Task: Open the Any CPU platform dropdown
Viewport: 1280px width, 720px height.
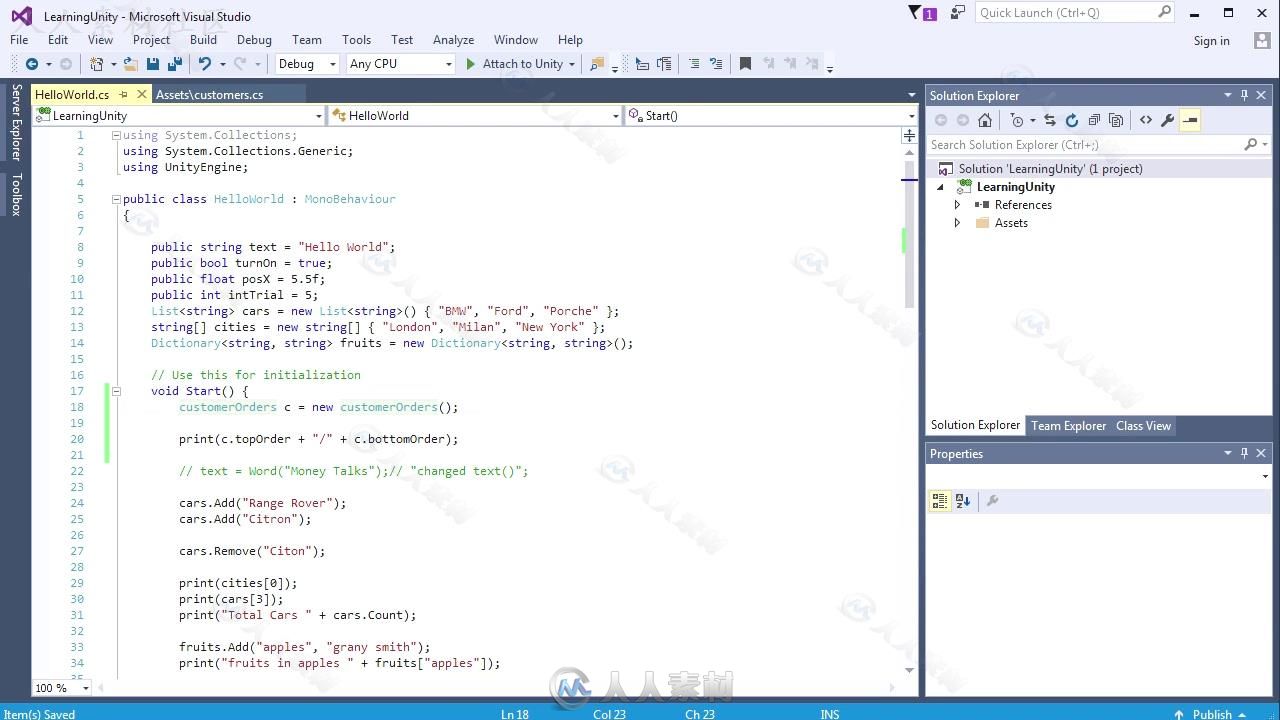Action: (x=448, y=64)
